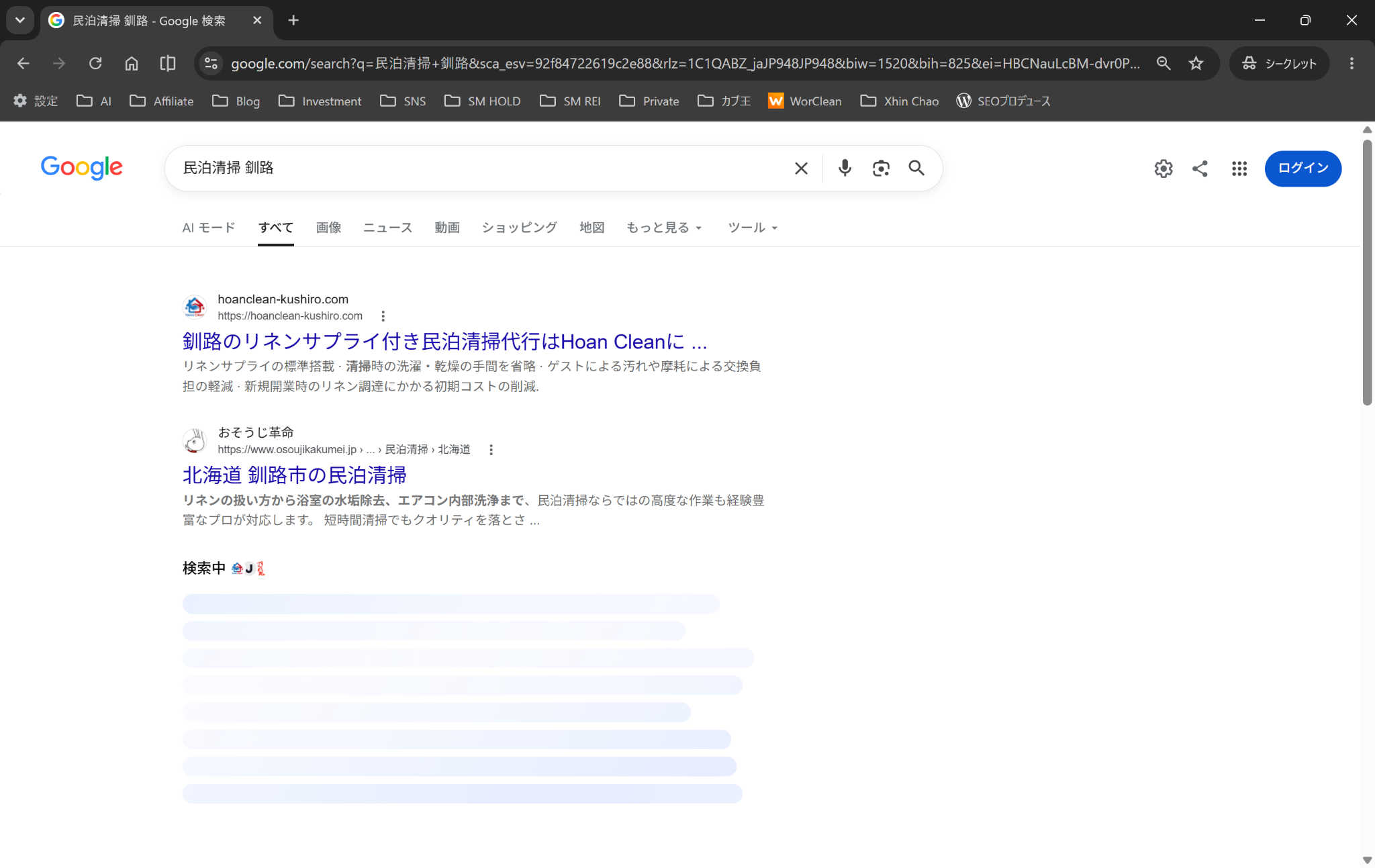This screenshot has width=1375, height=868.
Task: Click the browser back arrow
Action: (x=23, y=63)
